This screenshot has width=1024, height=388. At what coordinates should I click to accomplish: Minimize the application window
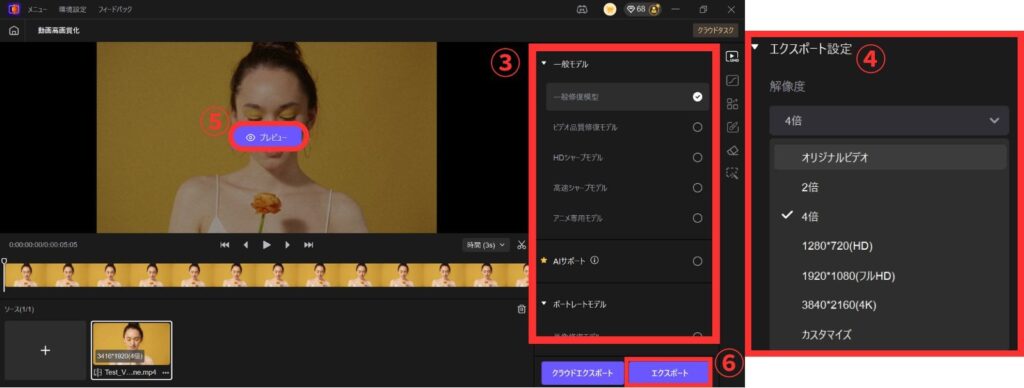675,10
